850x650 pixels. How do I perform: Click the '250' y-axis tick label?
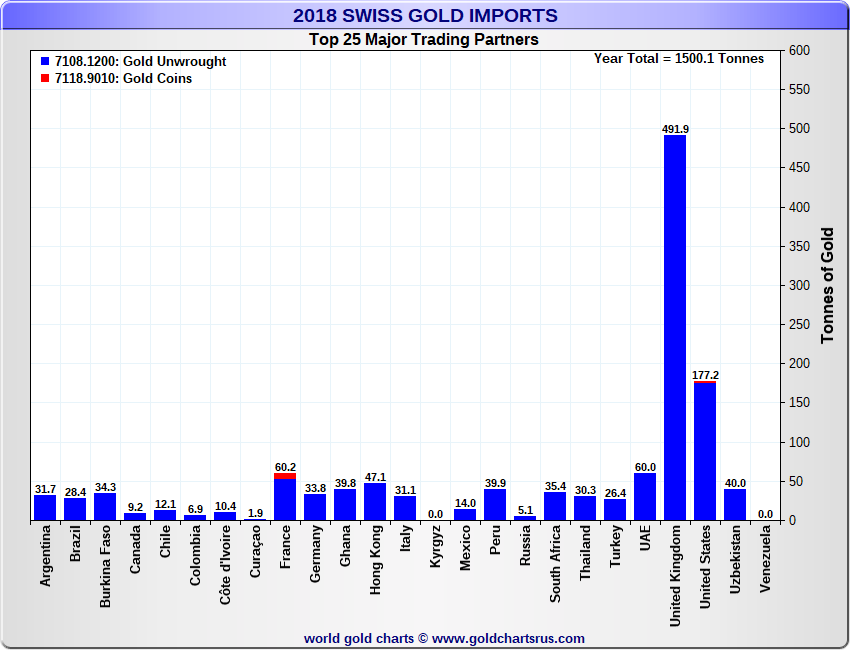coord(800,324)
